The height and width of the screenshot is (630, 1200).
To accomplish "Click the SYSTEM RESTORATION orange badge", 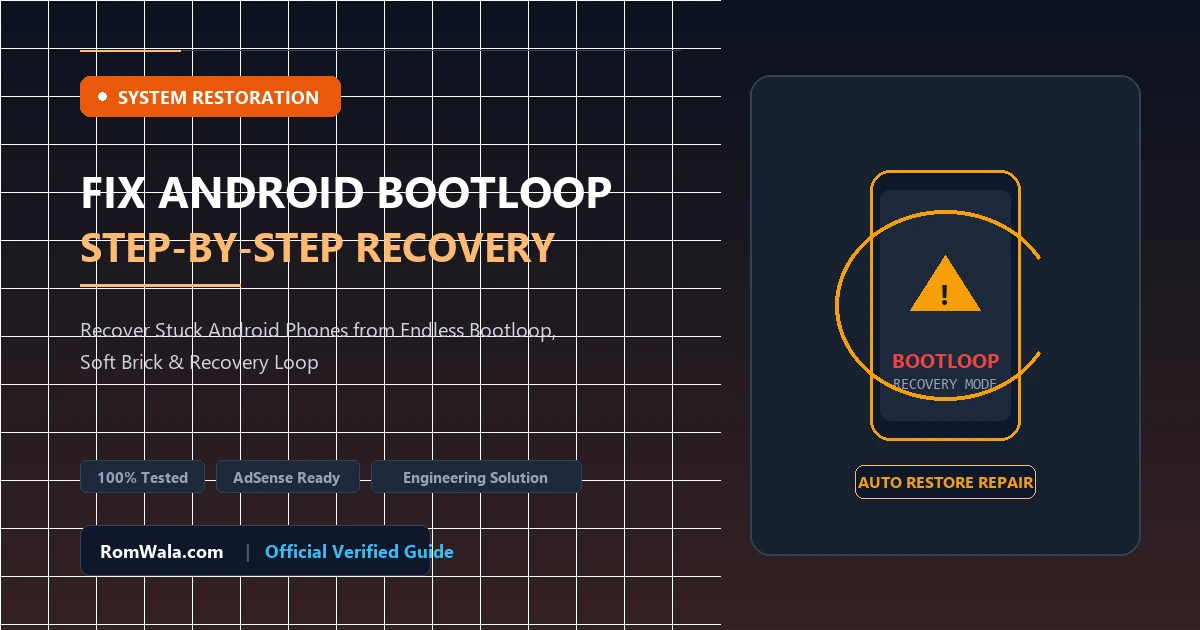I will point(210,97).
